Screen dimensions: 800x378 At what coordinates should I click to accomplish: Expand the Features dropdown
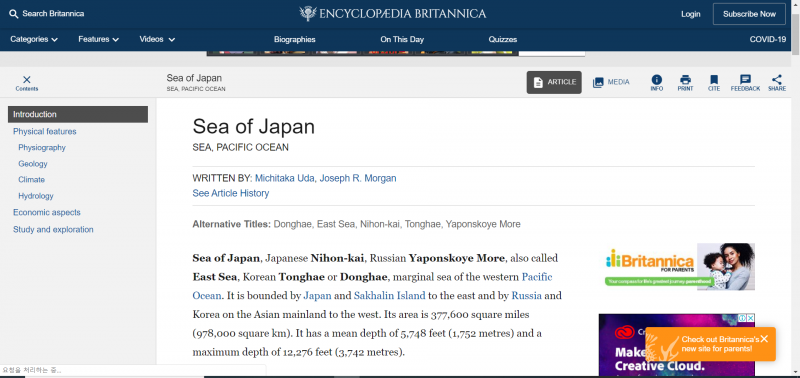[98, 39]
